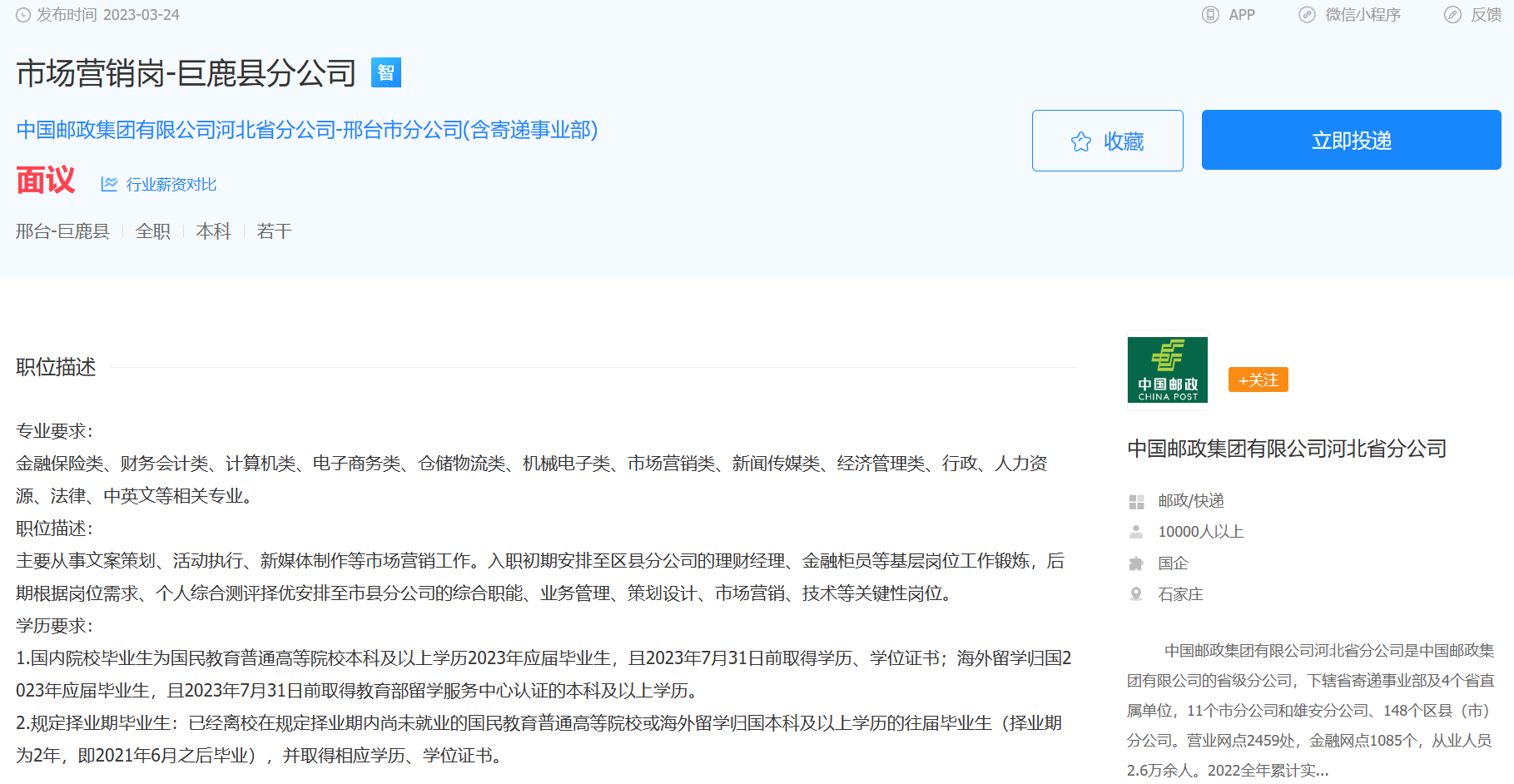Open the China Post company logo

(1168, 370)
